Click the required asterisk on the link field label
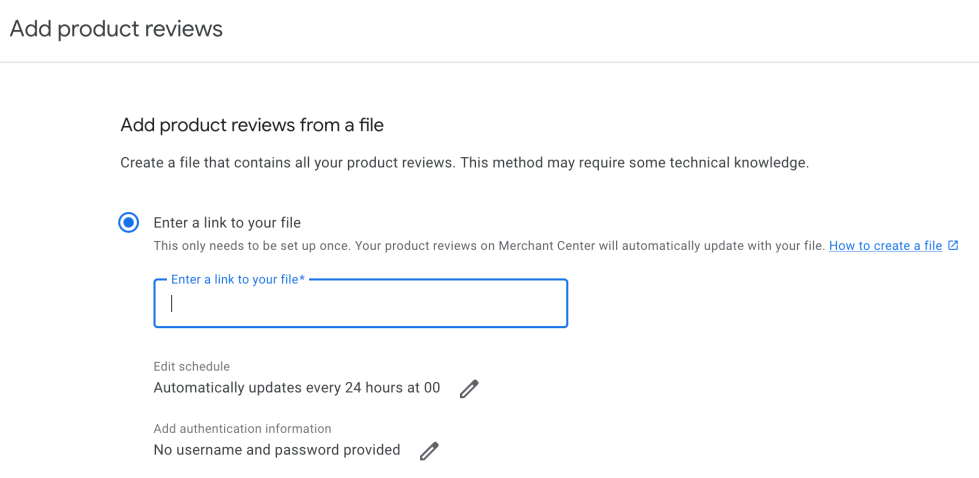979x478 pixels. (302, 280)
